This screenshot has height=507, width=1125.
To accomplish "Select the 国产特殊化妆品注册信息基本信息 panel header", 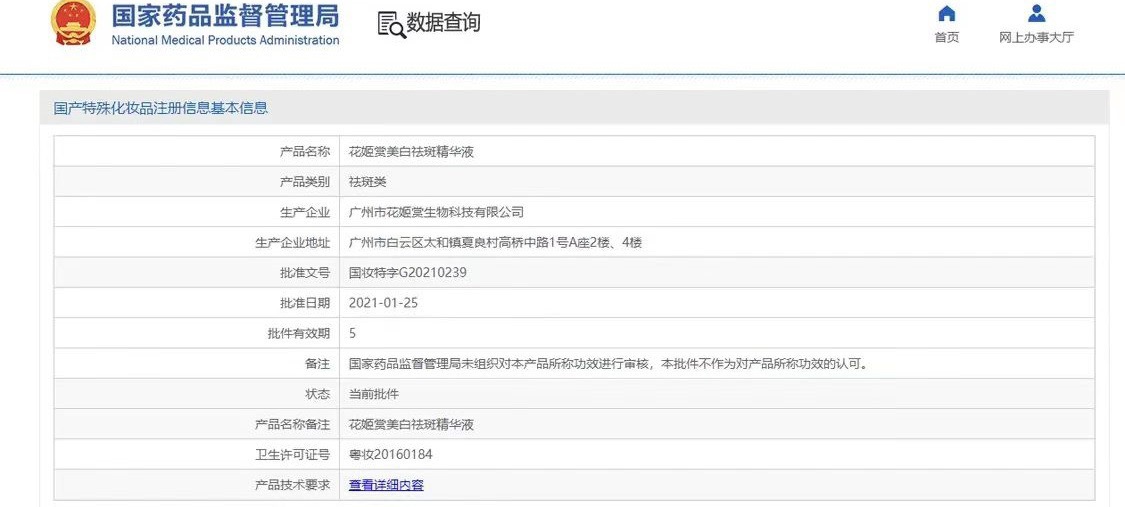I will click(x=574, y=108).
